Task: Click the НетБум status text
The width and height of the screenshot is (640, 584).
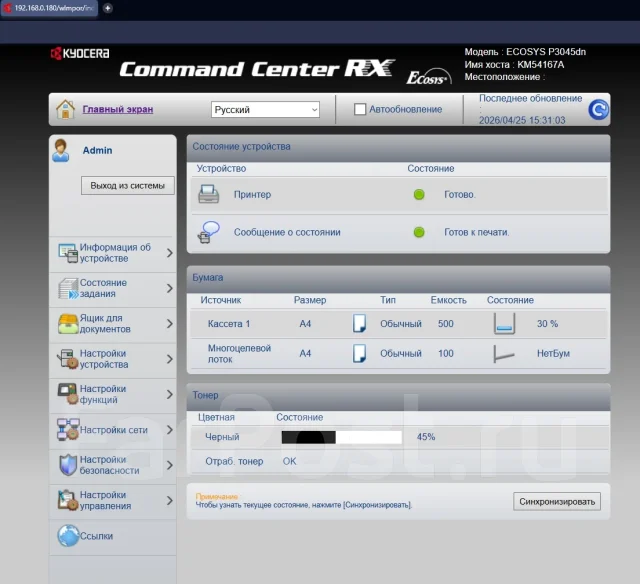Action: tap(553, 353)
